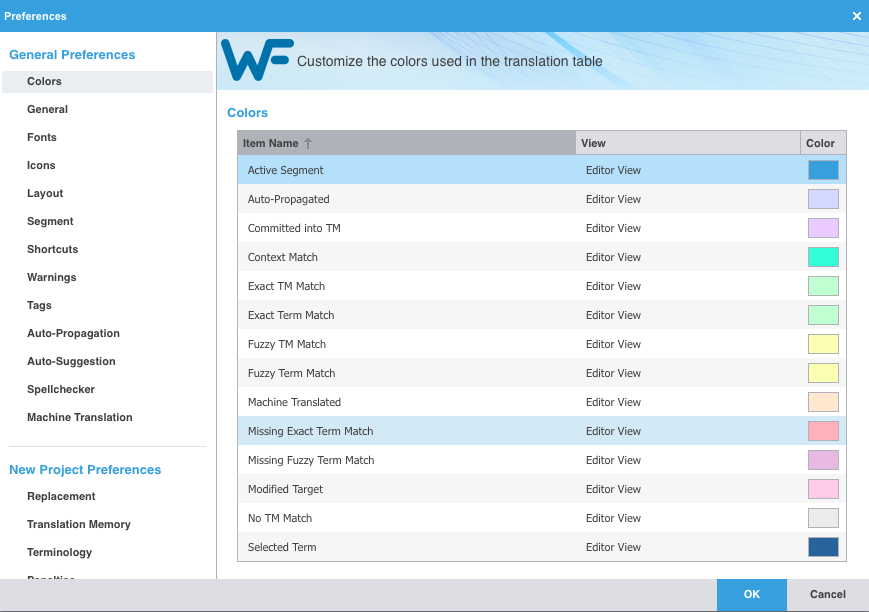Select Translation Memory under New Project Preferences
This screenshot has height=612, width=869.
pos(79,524)
